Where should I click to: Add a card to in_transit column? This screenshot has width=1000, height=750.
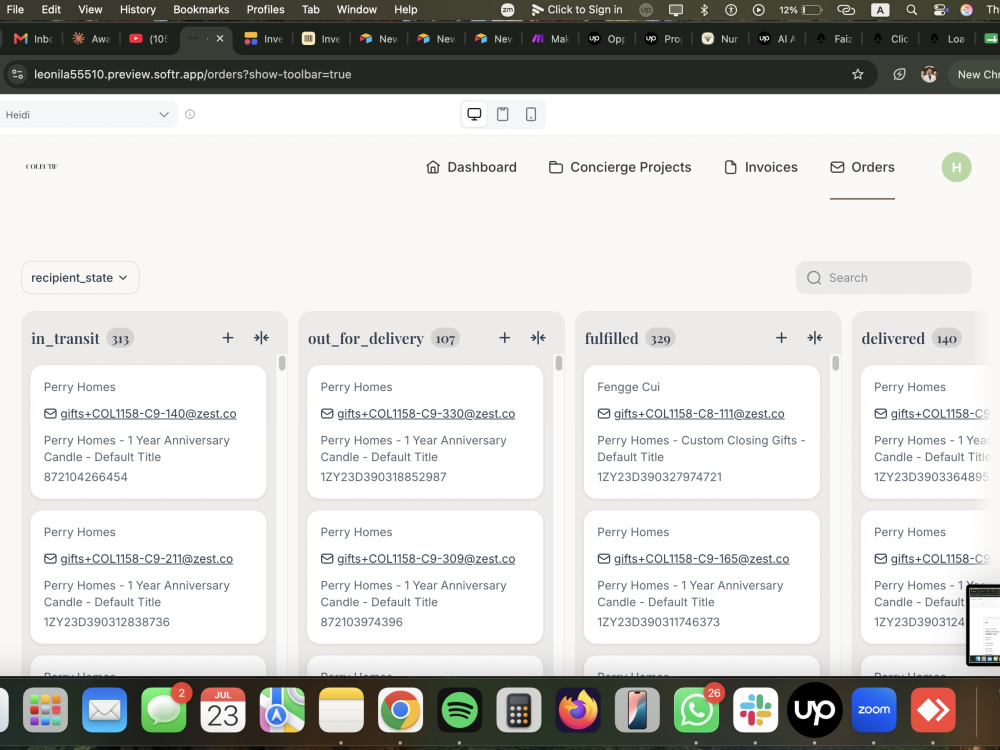[x=228, y=338]
